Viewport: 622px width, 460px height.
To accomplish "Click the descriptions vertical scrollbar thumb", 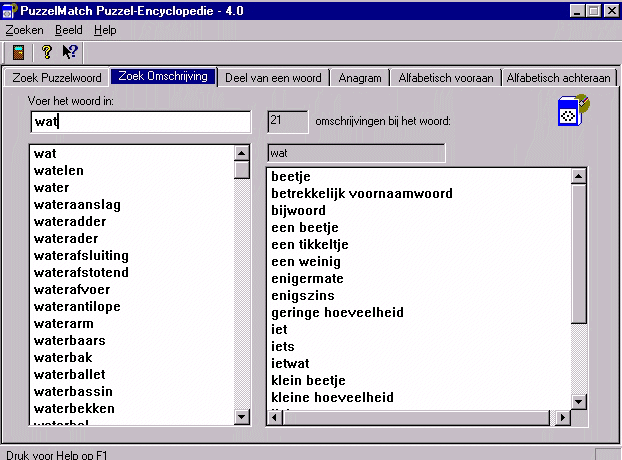I will (579, 253).
